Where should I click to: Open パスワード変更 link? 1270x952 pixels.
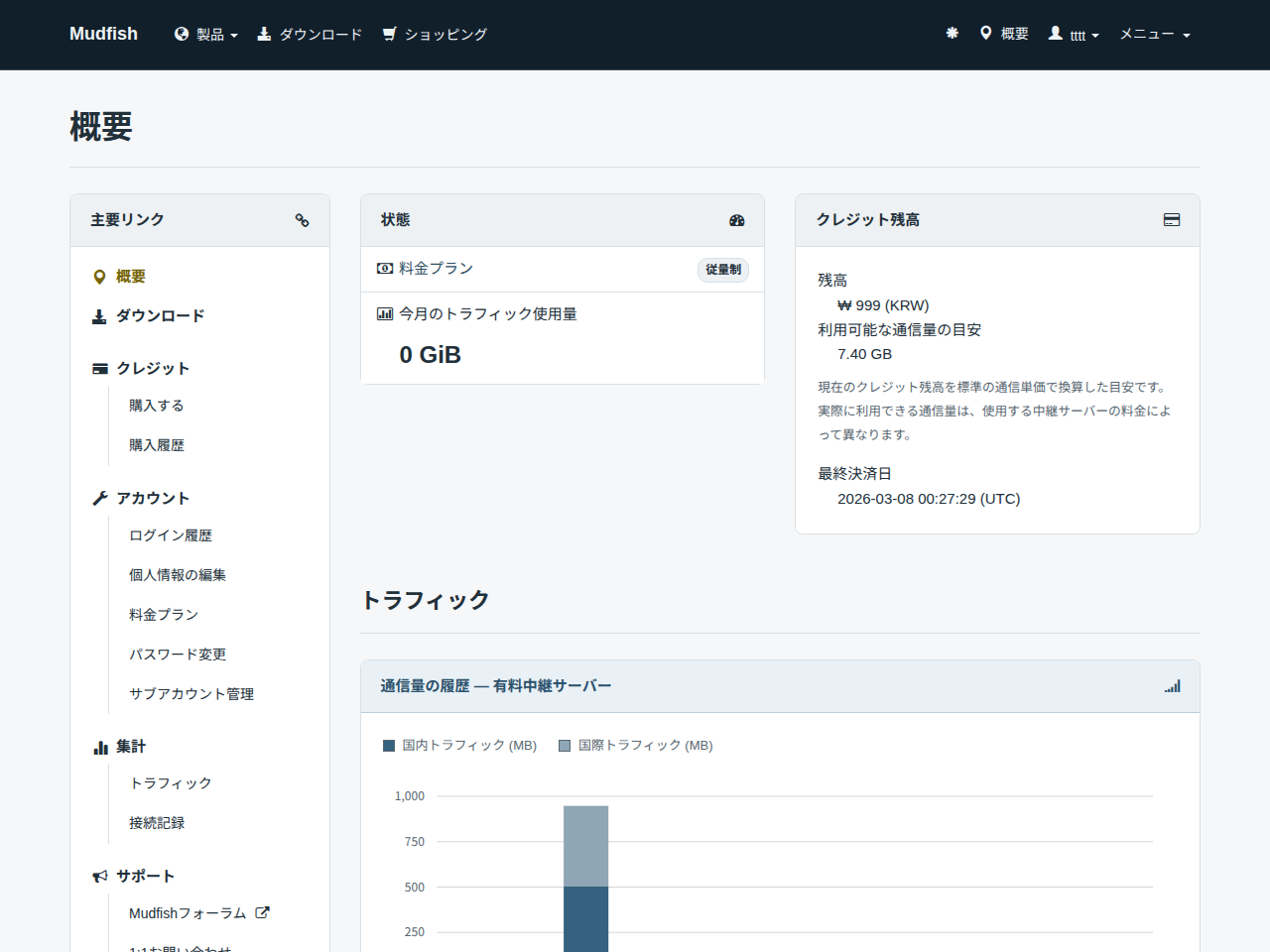178,654
